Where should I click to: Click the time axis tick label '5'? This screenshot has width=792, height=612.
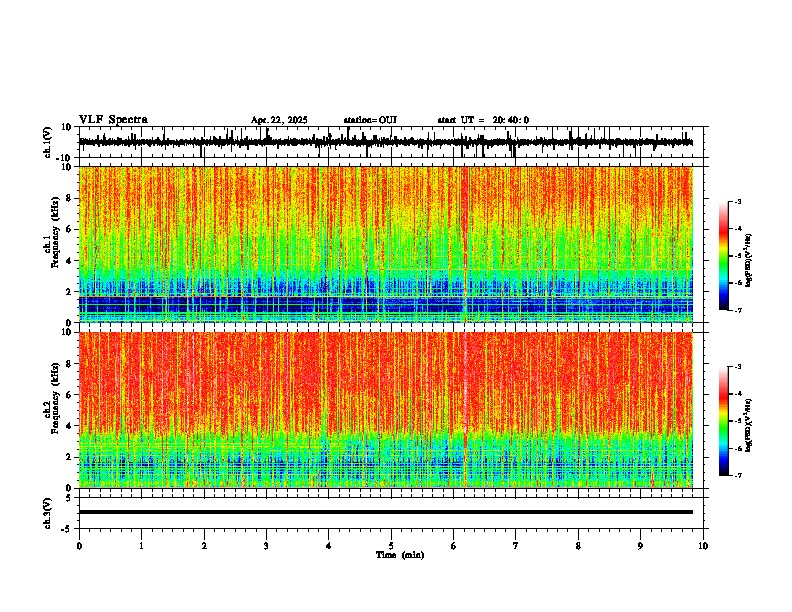(391, 546)
